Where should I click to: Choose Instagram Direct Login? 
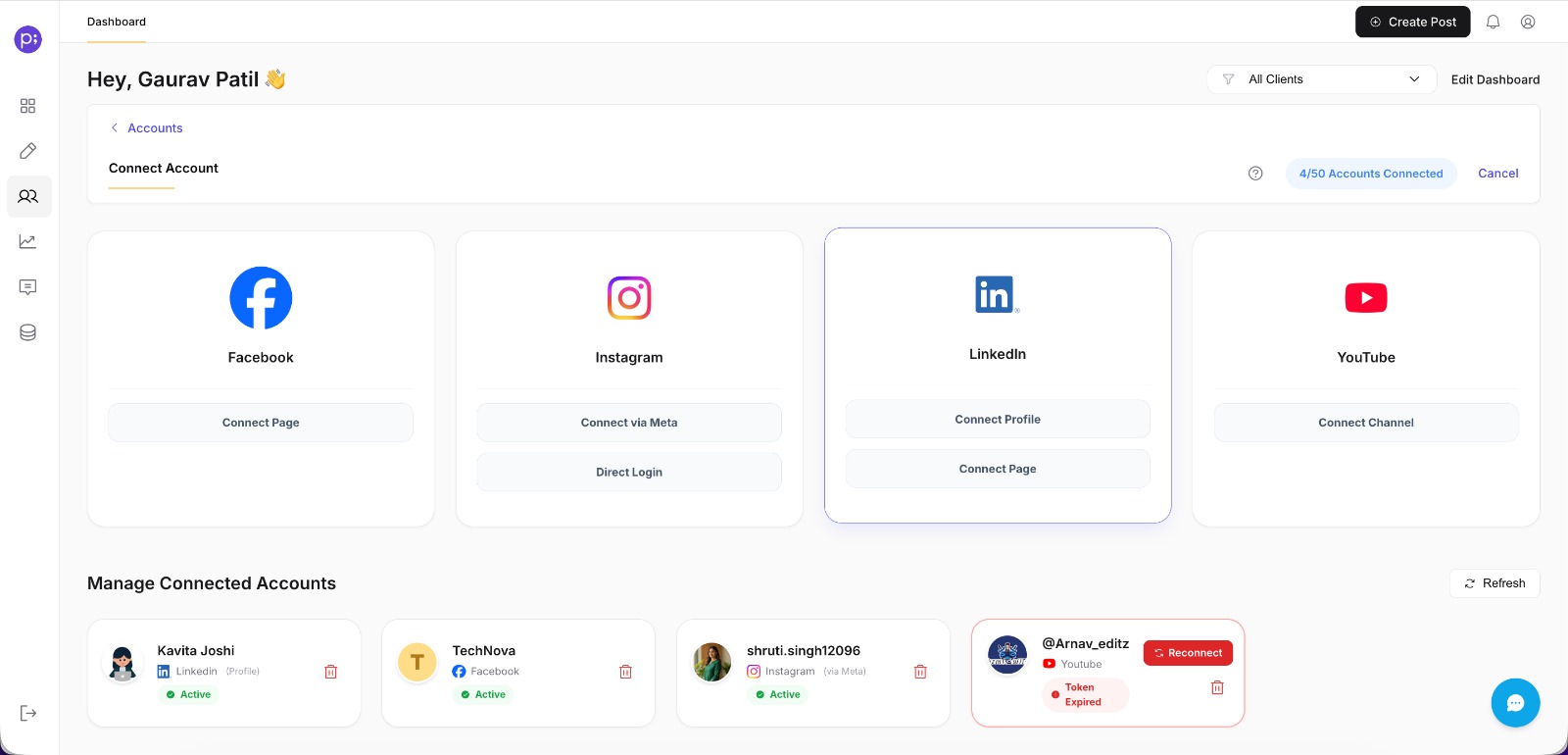coord(629,473)
